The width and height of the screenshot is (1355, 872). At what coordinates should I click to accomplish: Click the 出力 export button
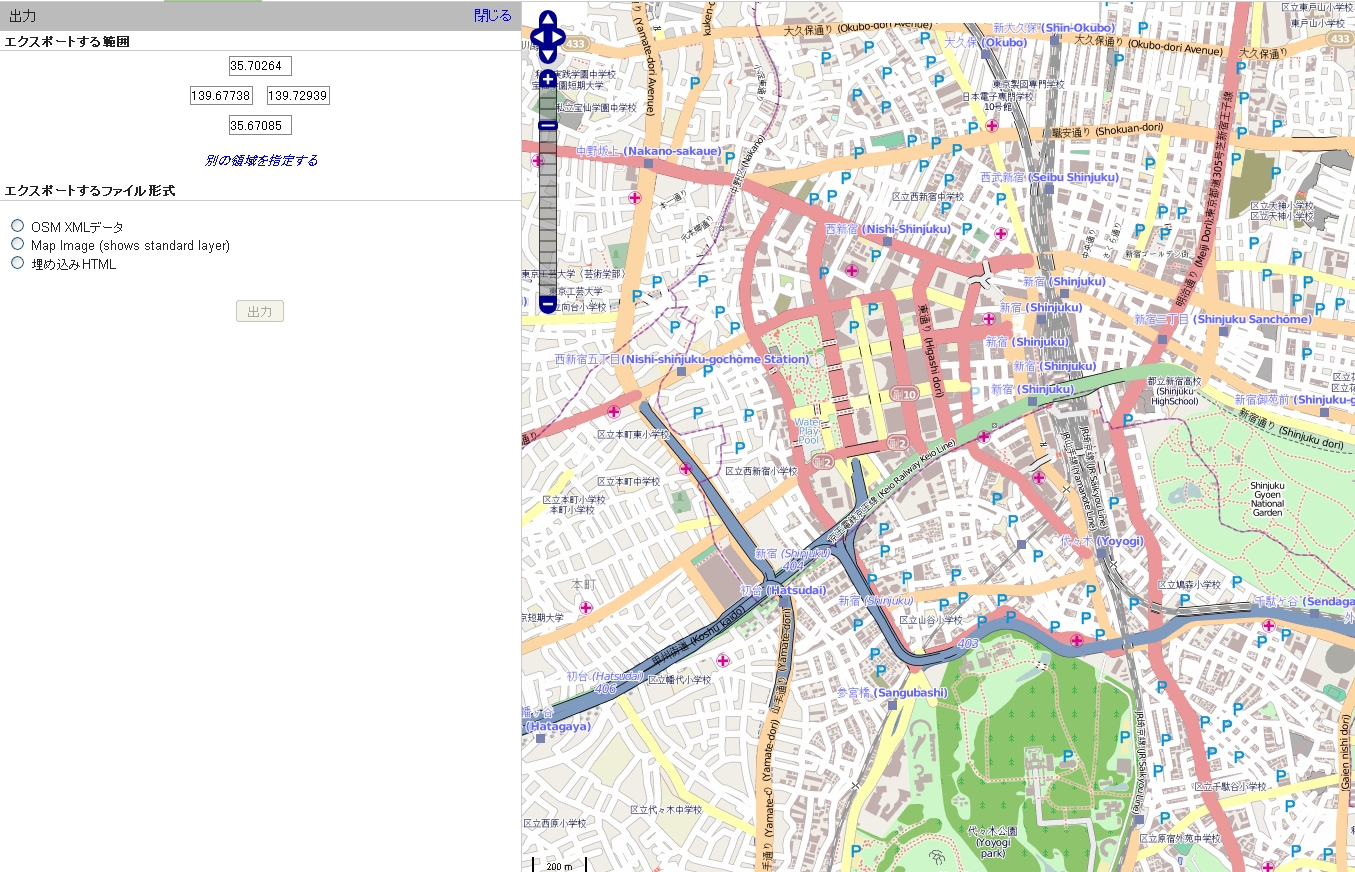pos(260,311)
